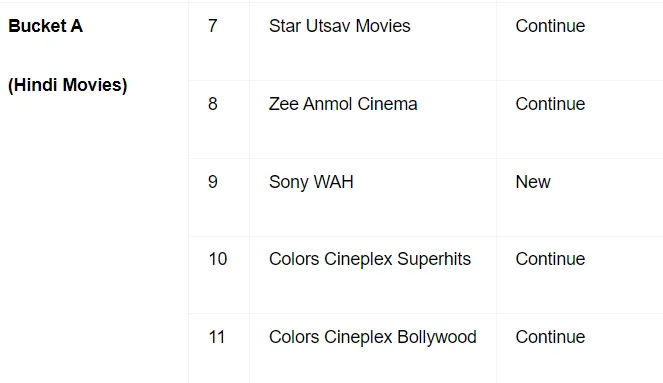Viewport: 663px width, 383px height.
Task: Click Continue status for Zee Anmol Cinema
Action: 550,104
